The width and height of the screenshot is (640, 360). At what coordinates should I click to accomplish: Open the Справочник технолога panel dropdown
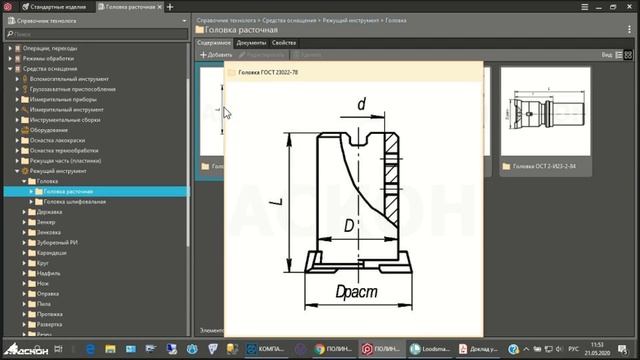point(184,20)
